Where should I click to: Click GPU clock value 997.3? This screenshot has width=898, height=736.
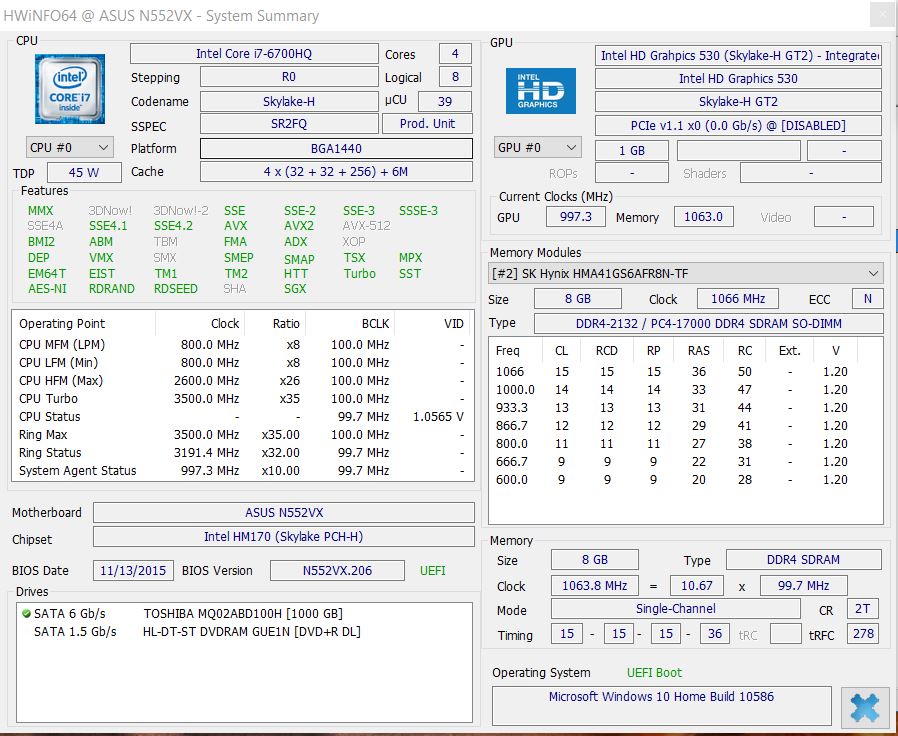[576, 217]
